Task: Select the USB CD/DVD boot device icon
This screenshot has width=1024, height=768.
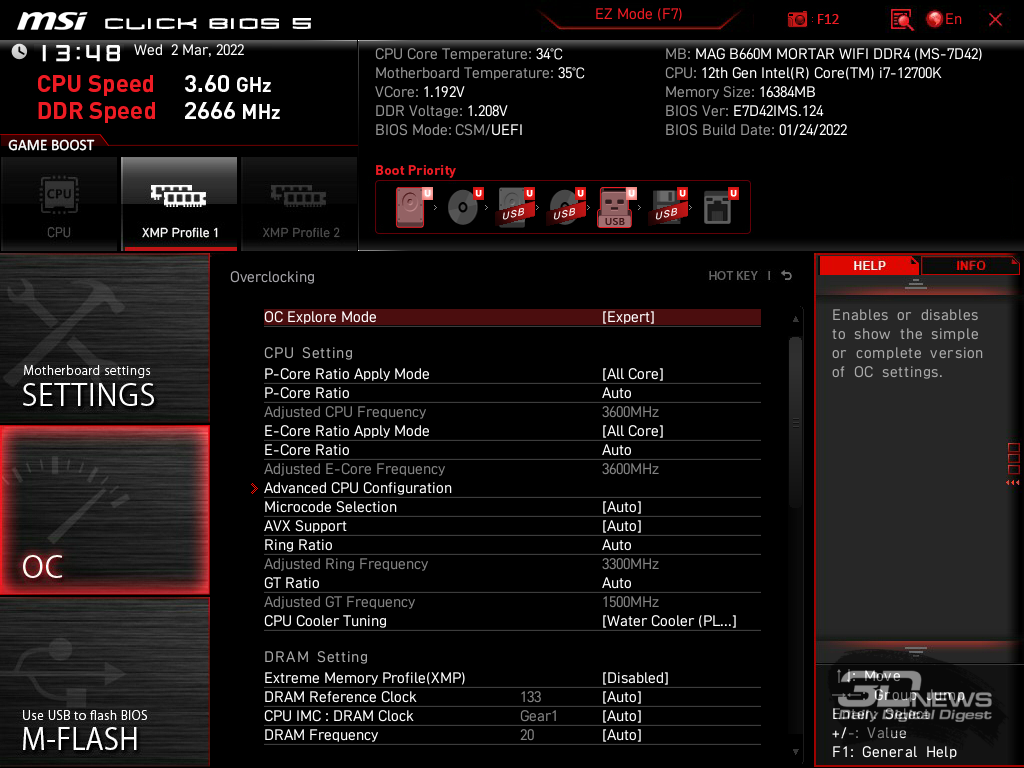Action: coord(566,207)
